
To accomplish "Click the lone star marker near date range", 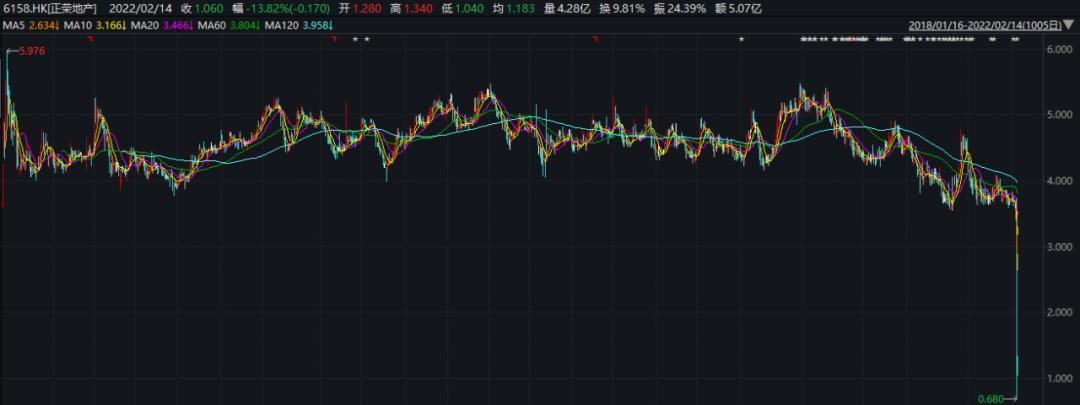I will tap(741, 39).
